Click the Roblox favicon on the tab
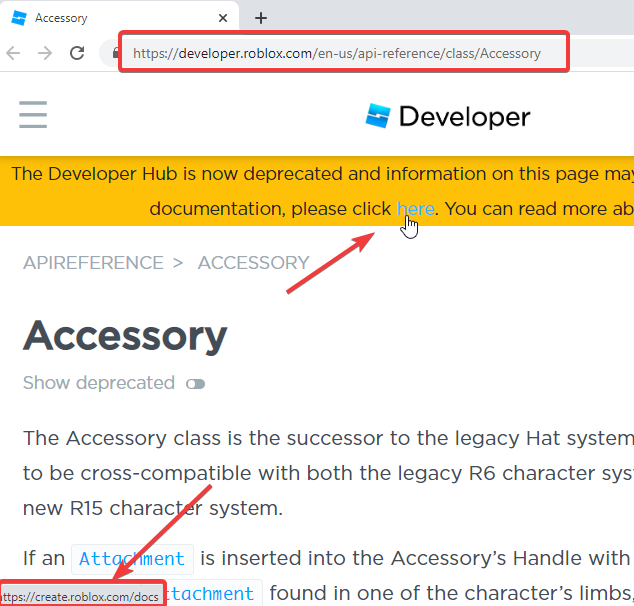The width and height of the screenshot is (634, 606). click(19, 18)
